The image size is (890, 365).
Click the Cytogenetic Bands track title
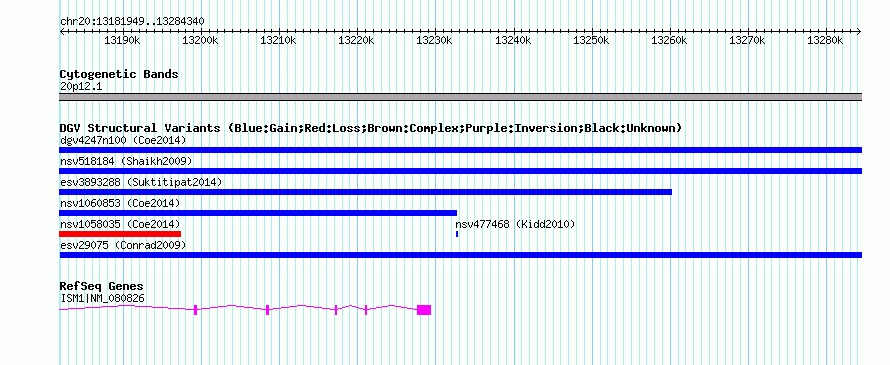(119, 74)
